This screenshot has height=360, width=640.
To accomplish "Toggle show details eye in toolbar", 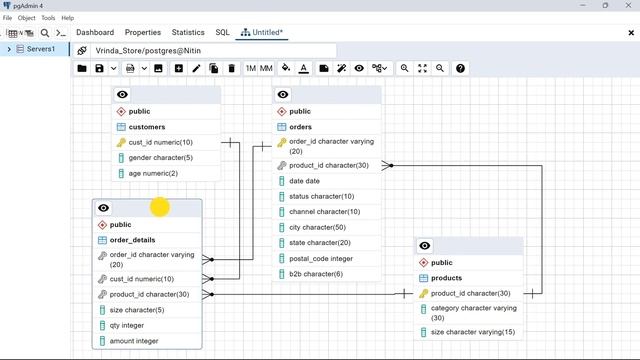I will click(359, 68).
